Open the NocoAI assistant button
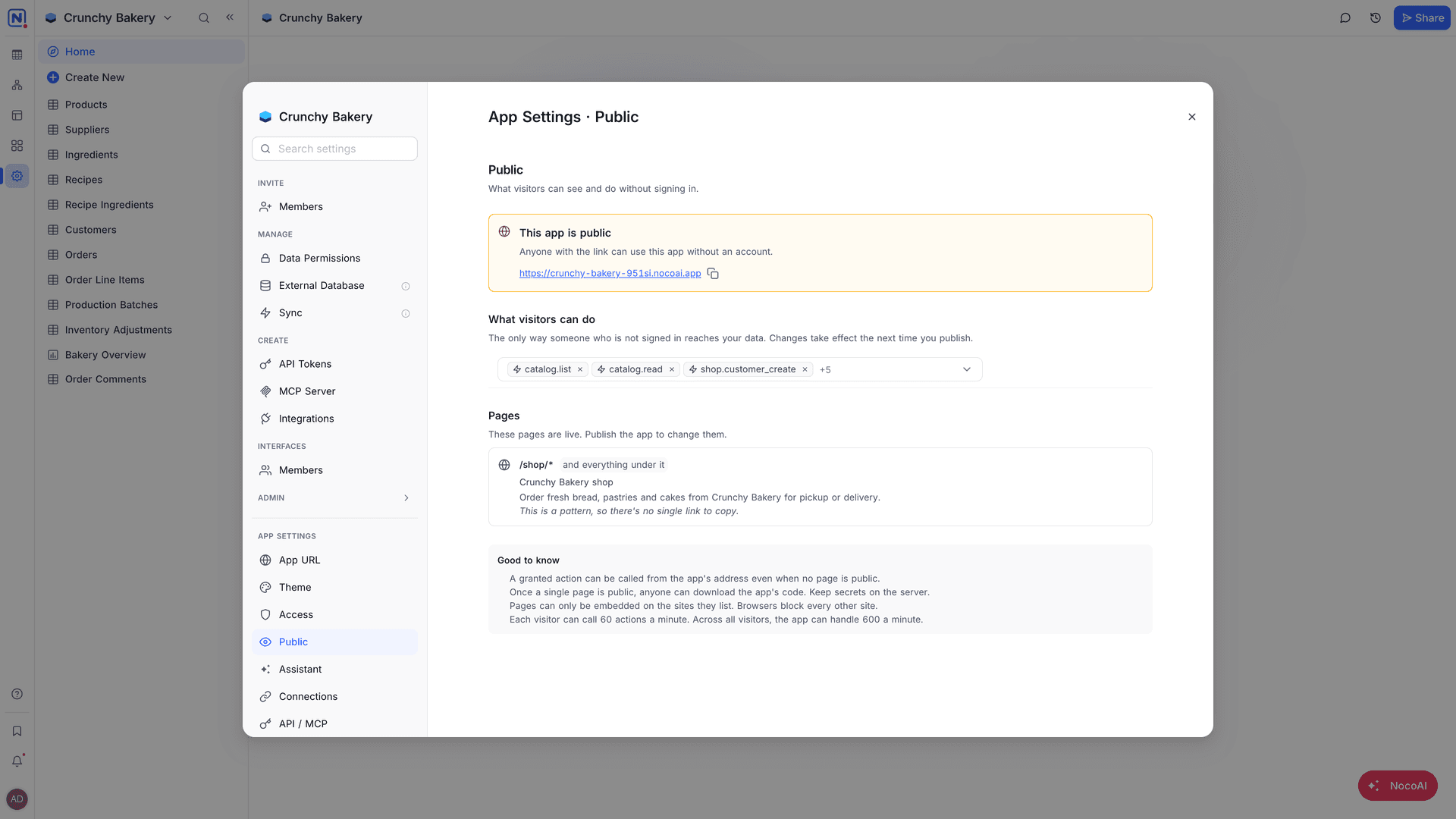This screenshot has height=819, width=1456. point(1398,786)
